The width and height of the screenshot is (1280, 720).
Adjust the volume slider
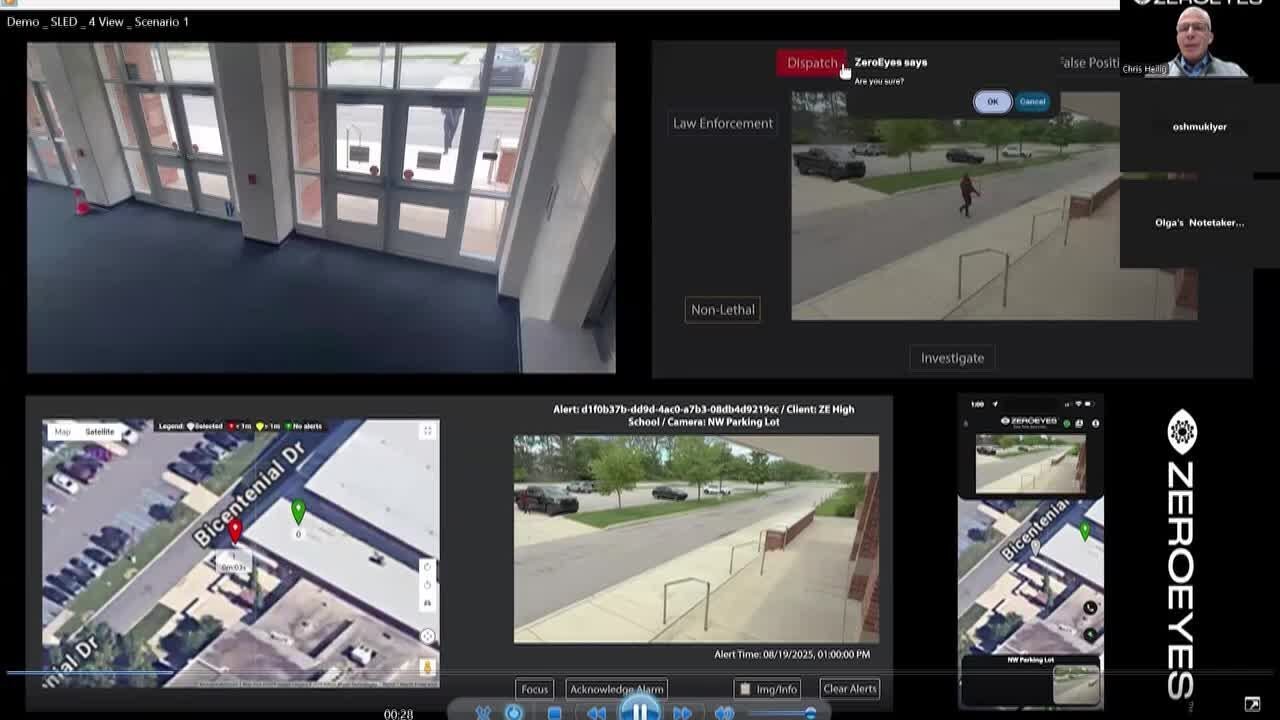pyautogui.click(x=781, y=713)
